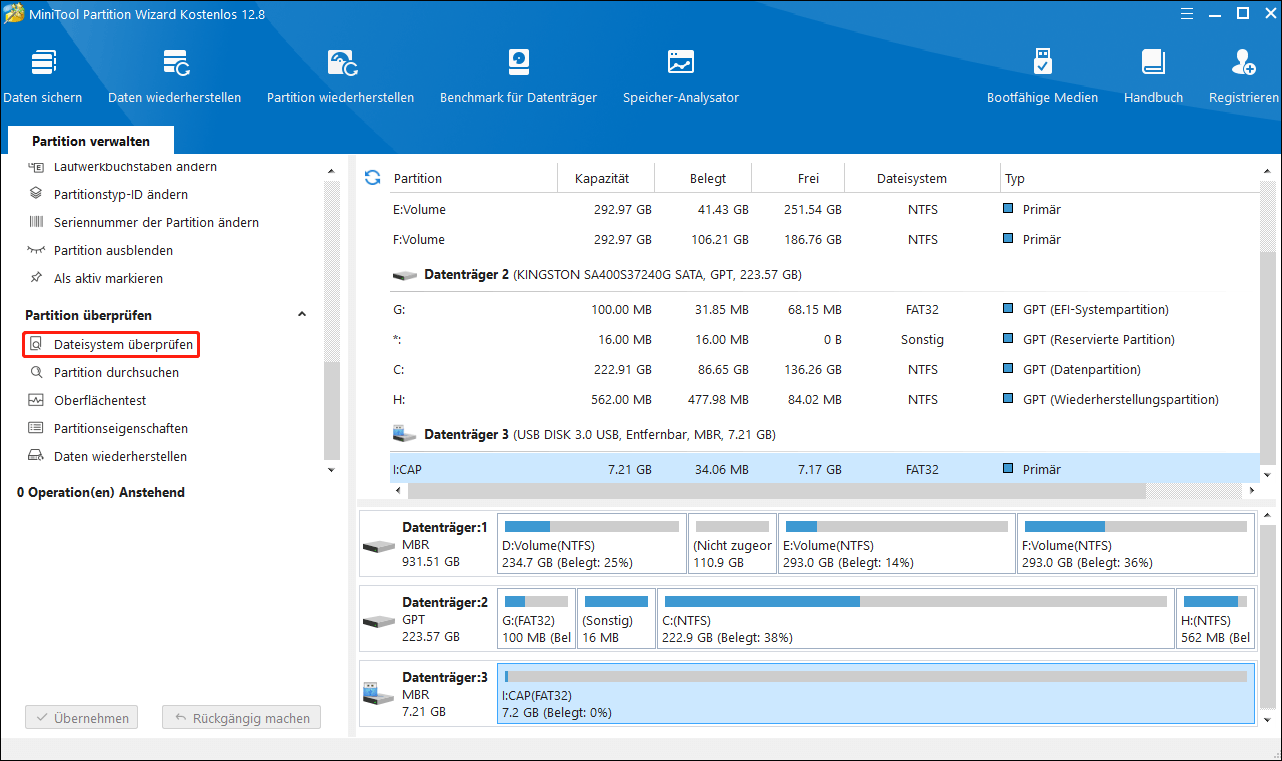Launch Daten wiederherstellen from the top toolbar
The image size is (1282, 761).
(175, 76)
